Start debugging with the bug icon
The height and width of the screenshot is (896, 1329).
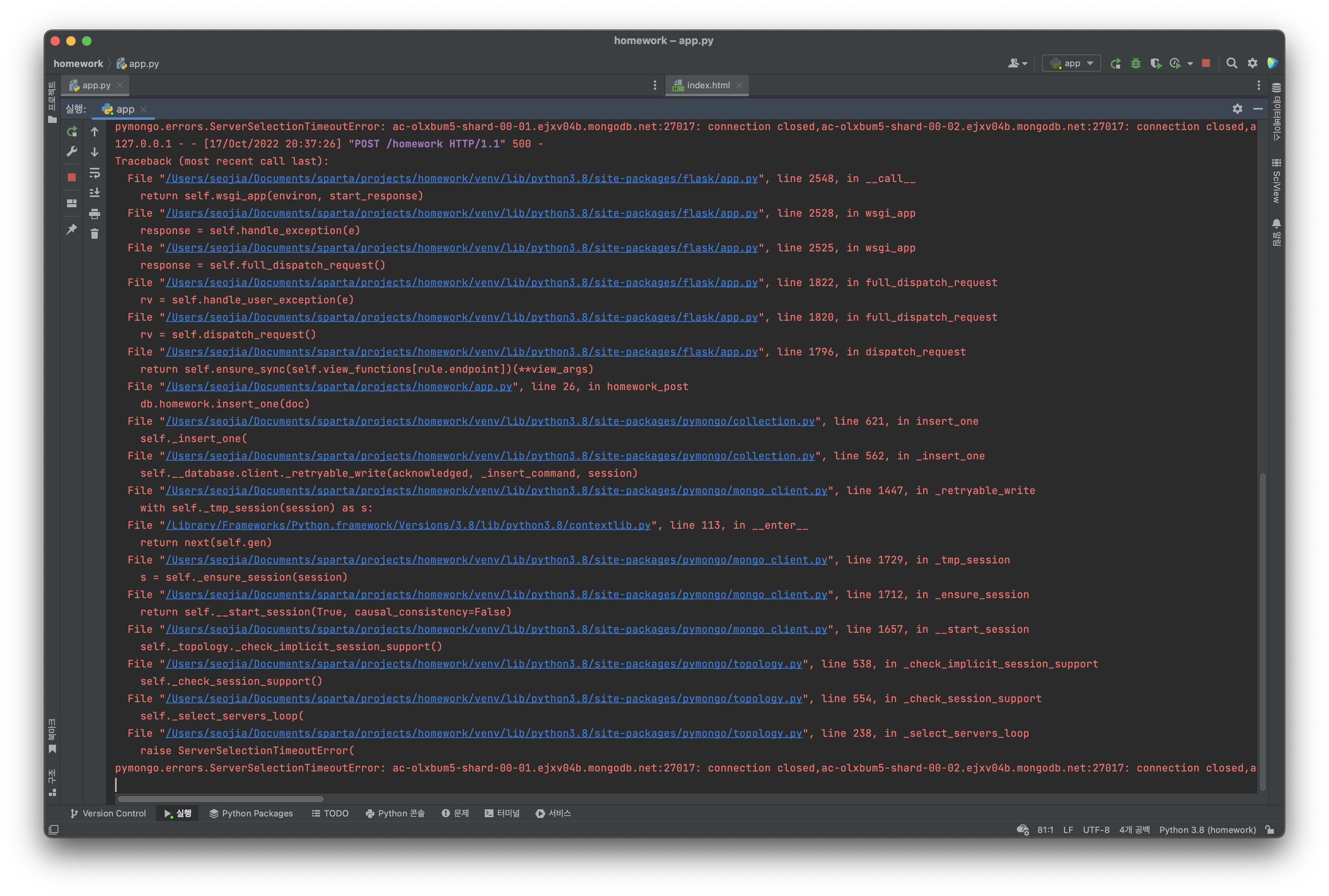[1136, 63]
